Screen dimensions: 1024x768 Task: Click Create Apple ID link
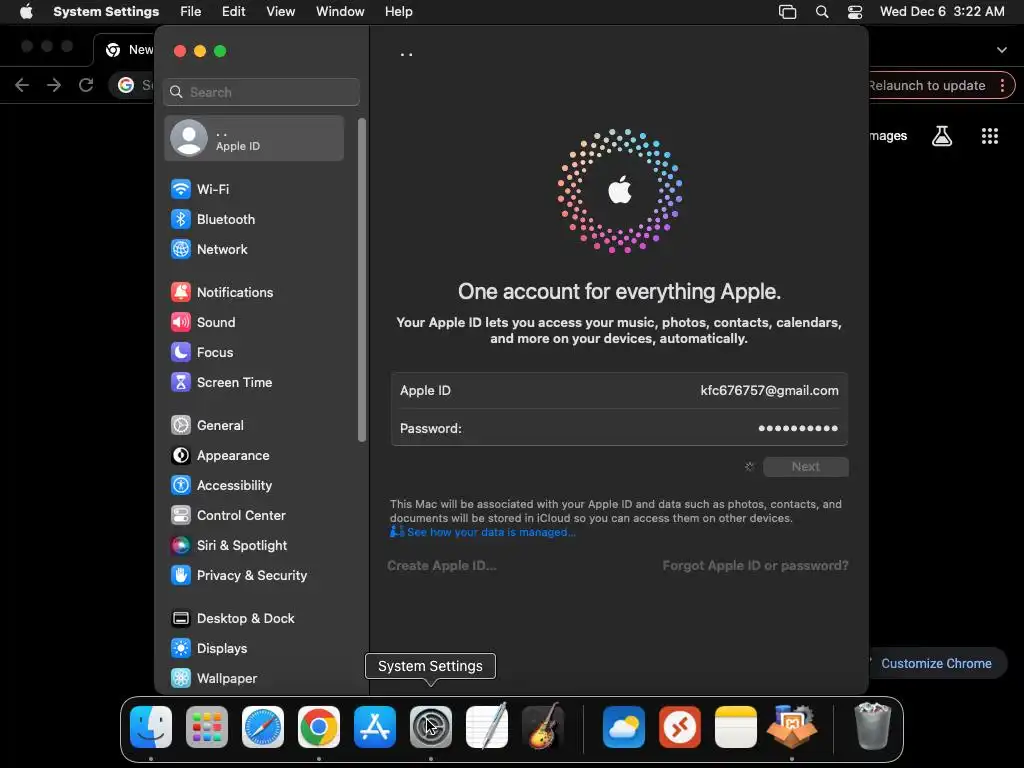pyautogui.click(x=442, y=566)
